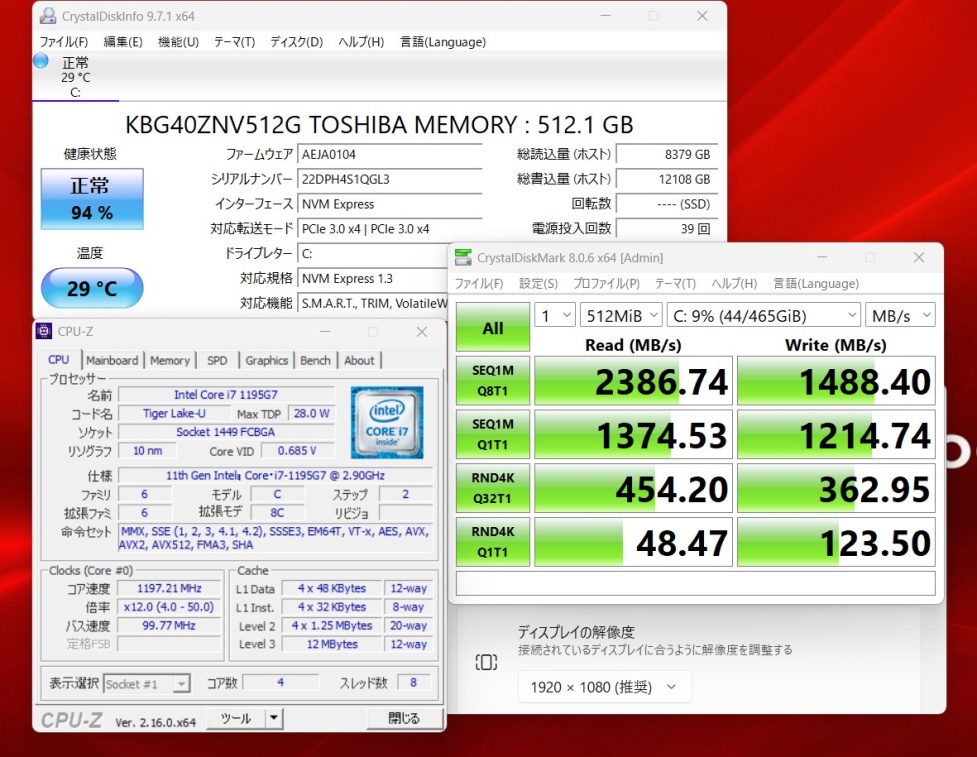Open テーマ(T) menu in CrystalDiskInfo
The width and height of the screenshot is (977, 757).
234,42
